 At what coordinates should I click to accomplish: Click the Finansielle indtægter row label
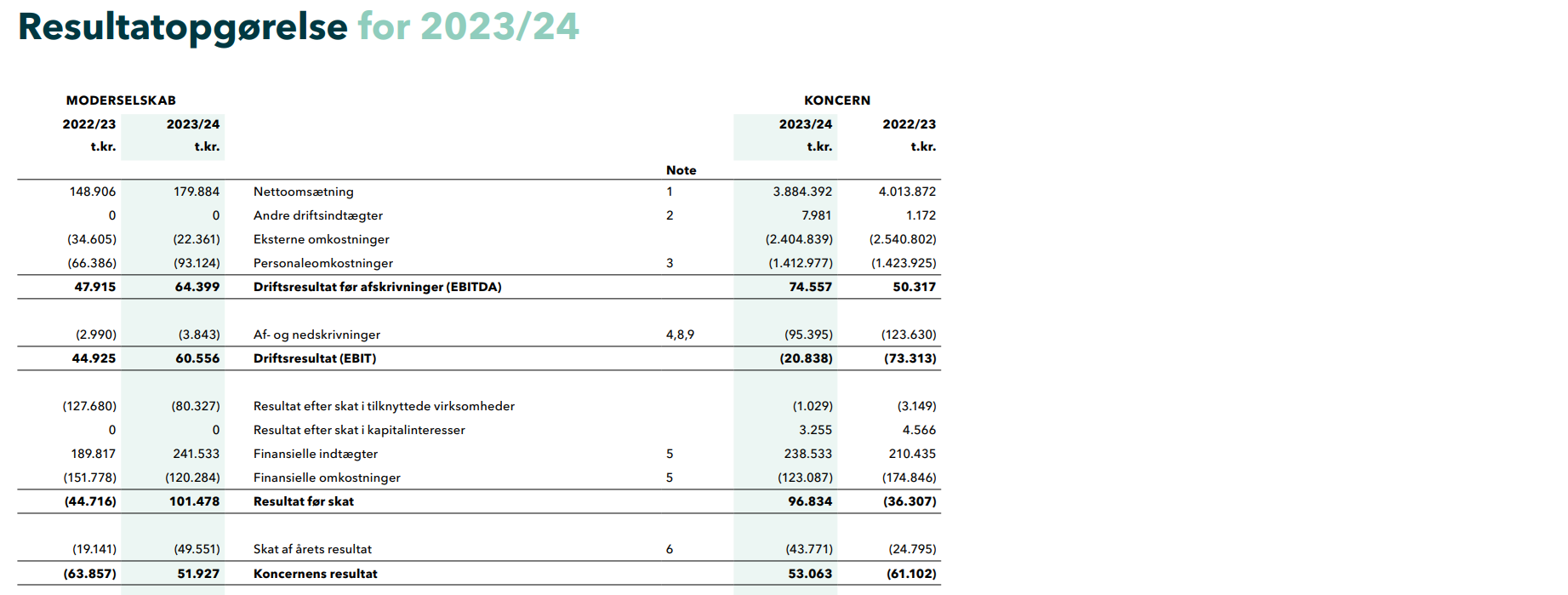(316, 454)
